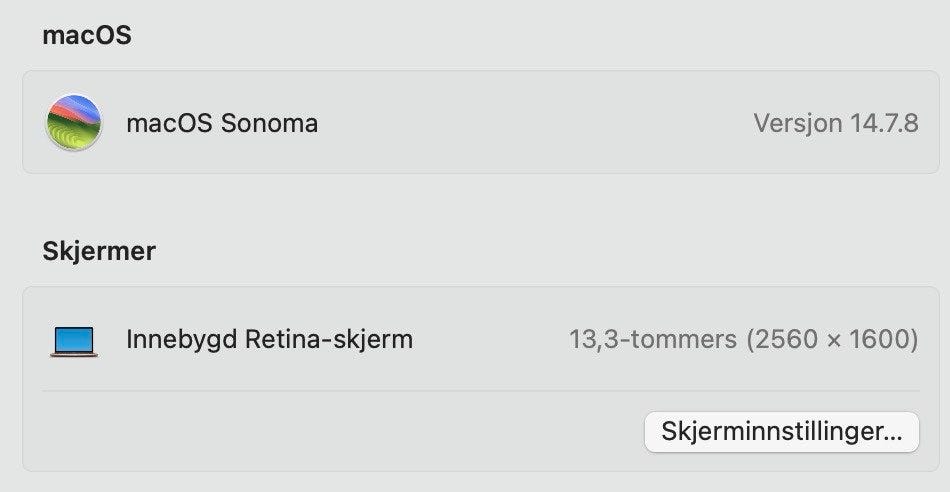
Task: Select the "Innebygd Retina-skjerm" display name
Action: (269, 340)
